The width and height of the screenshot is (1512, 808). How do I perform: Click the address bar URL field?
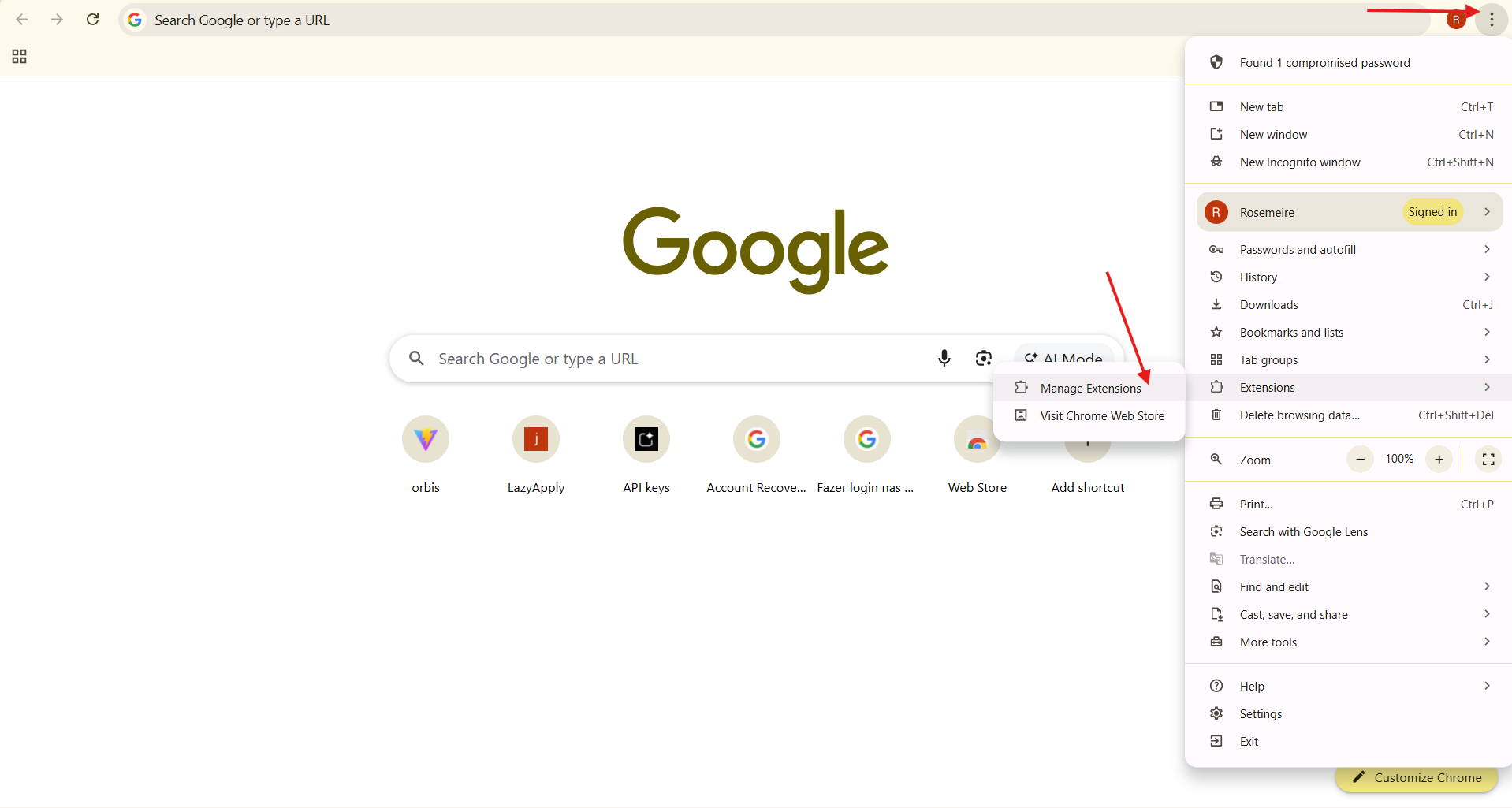[x=773, y=20]
